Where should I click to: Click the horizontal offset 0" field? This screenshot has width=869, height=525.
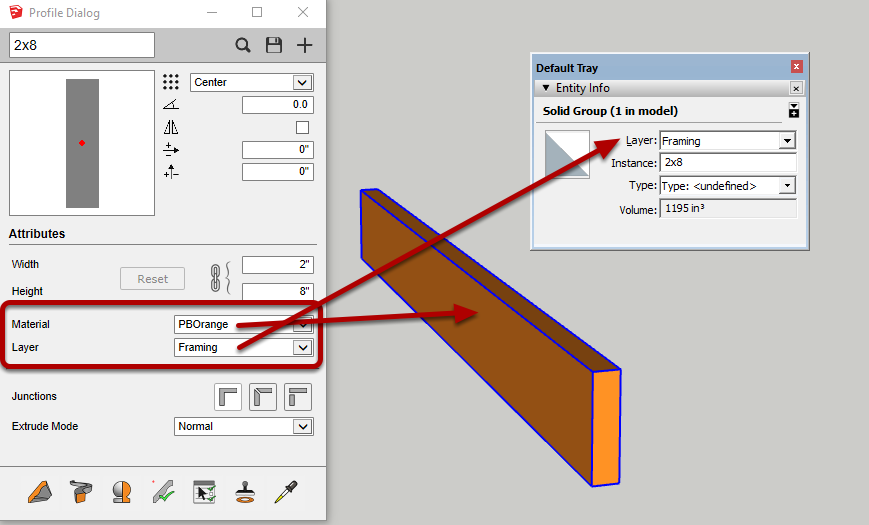click(x=278, y=150)
